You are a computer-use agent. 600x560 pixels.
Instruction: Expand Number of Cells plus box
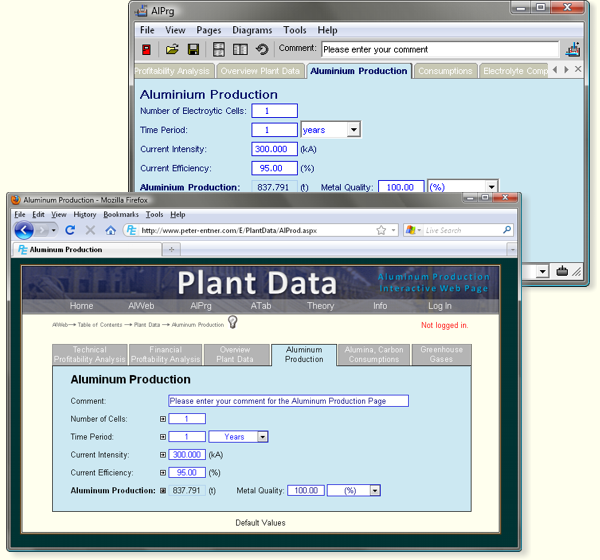(x=163, y=419)
